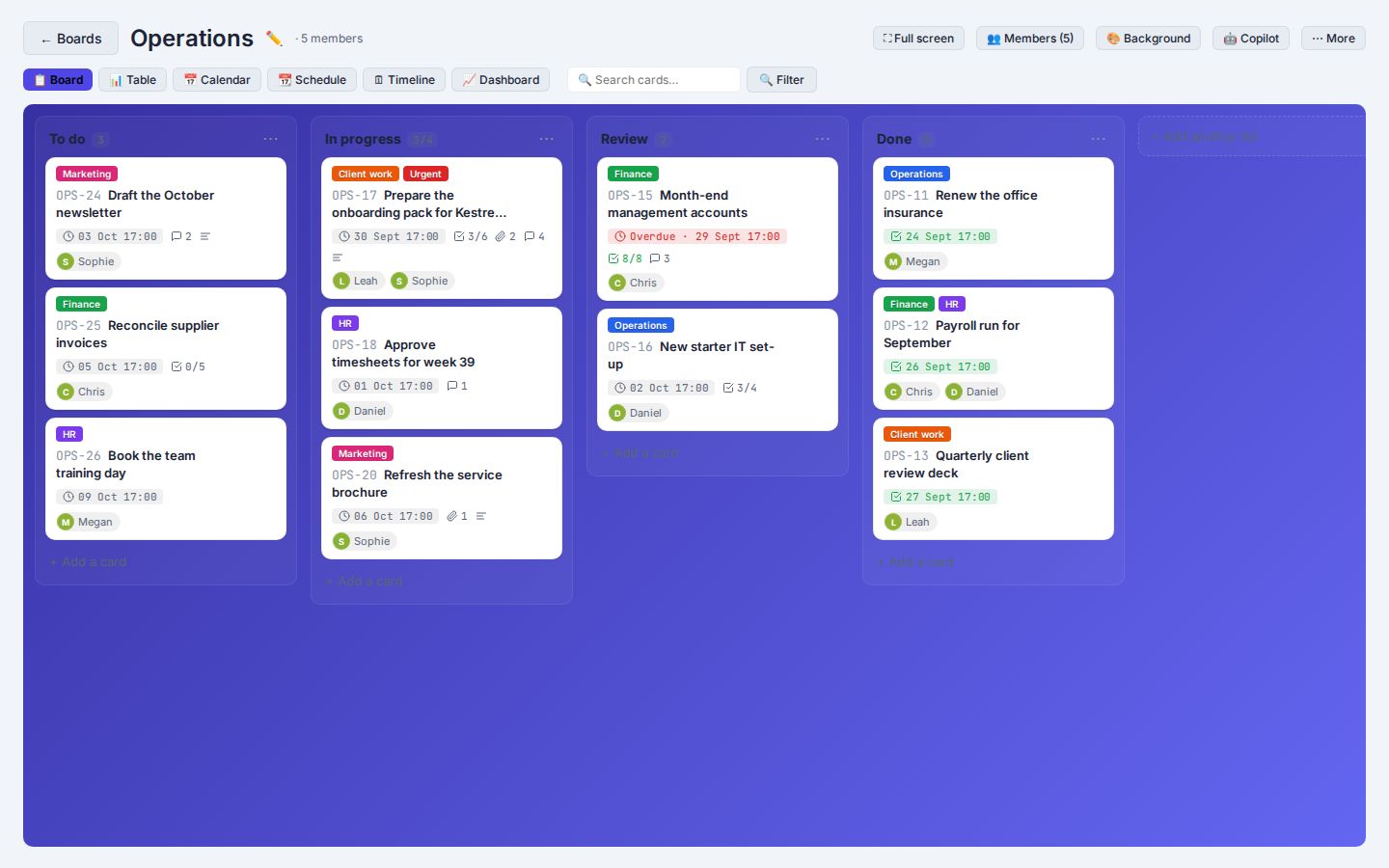Open the New starter IT set-up card title
The image size is (1389, 868).
point(691,355)
